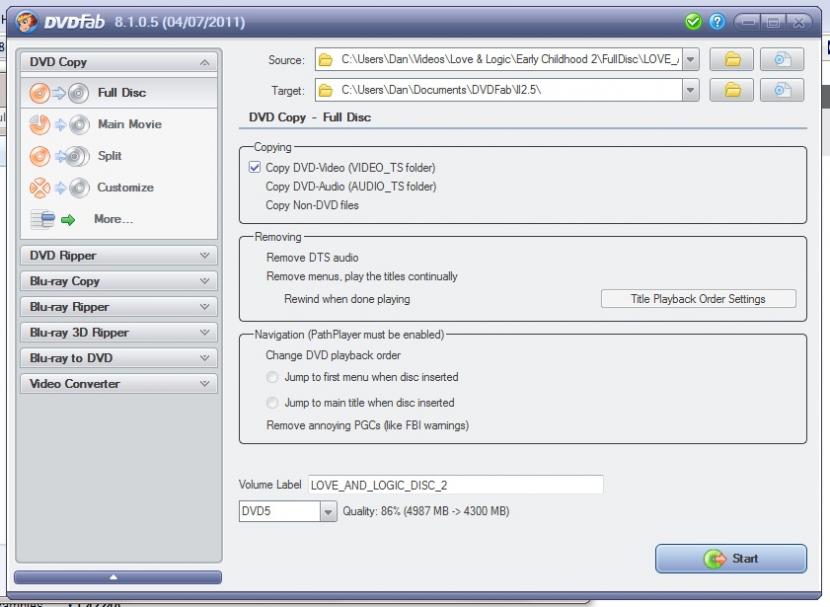Browse Source folder with yellow folder button
The width and height of the screenshot is (830, 607).
732,59
